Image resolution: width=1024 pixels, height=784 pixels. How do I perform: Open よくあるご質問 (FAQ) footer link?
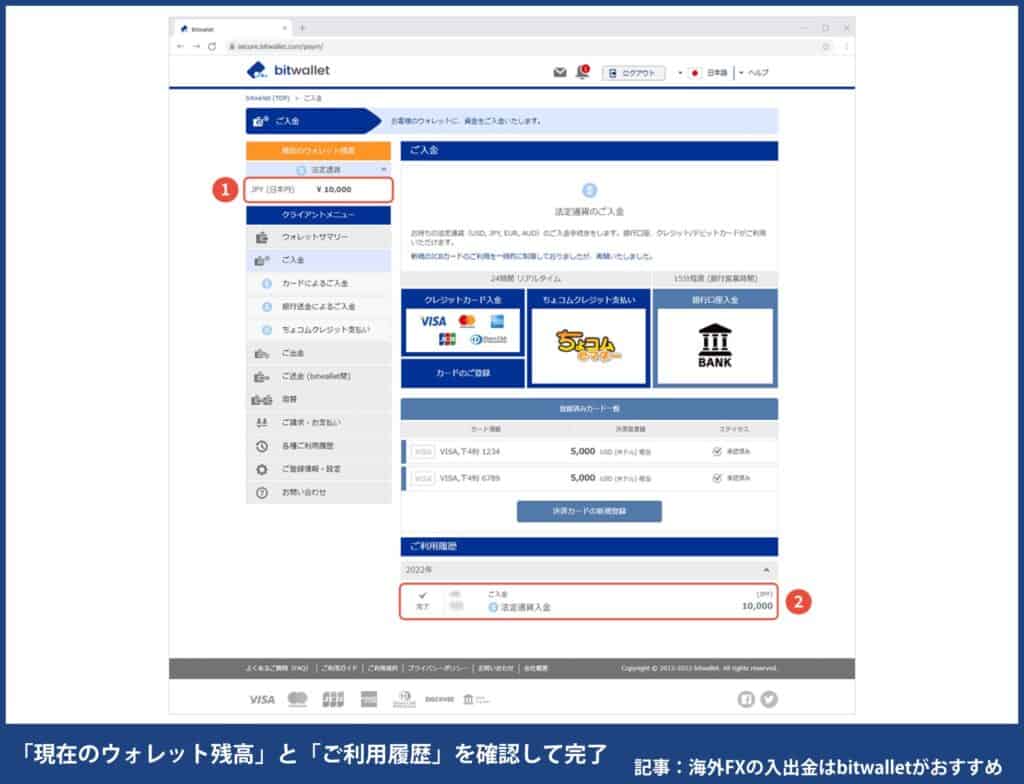(x=277, y=668)
